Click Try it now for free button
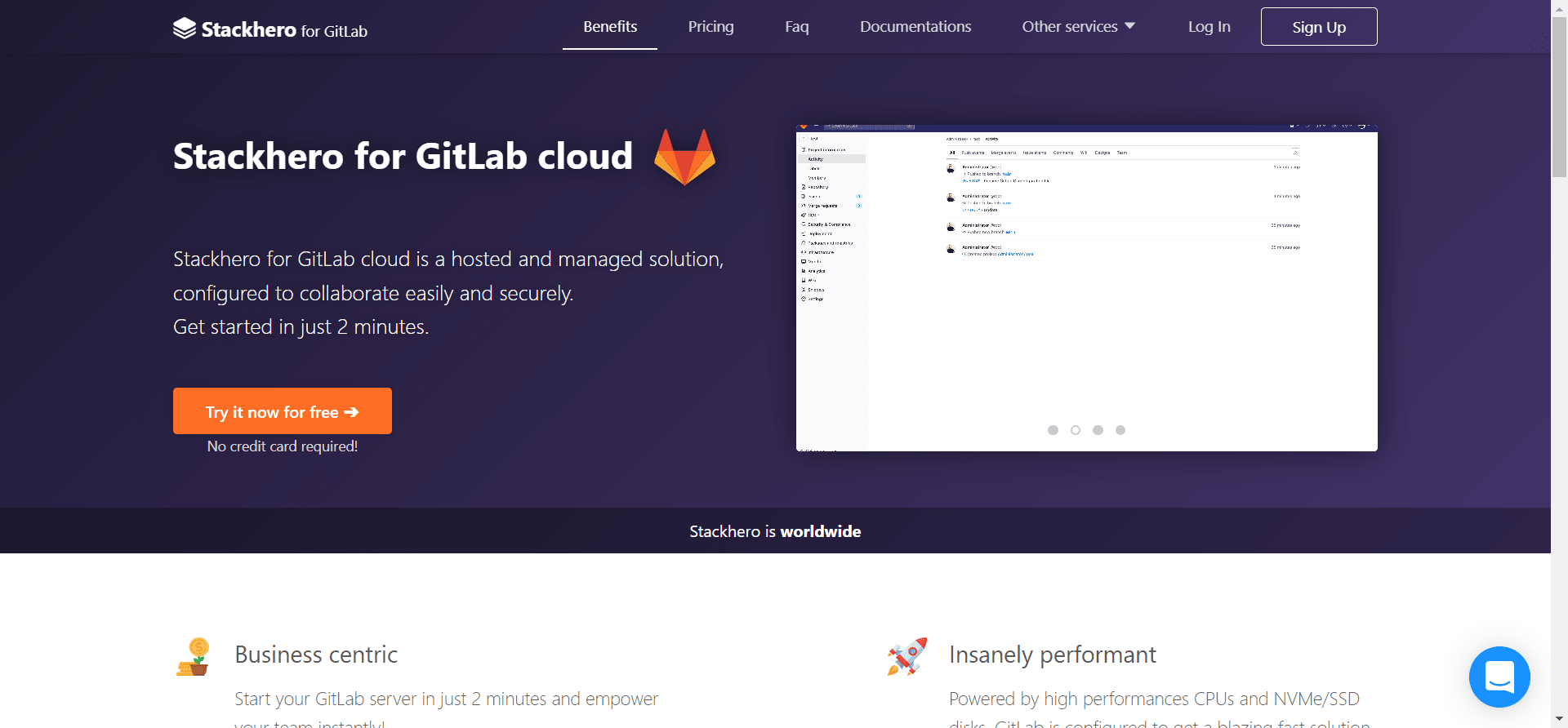The image size is (1568, 728). (x=282, y=411)
